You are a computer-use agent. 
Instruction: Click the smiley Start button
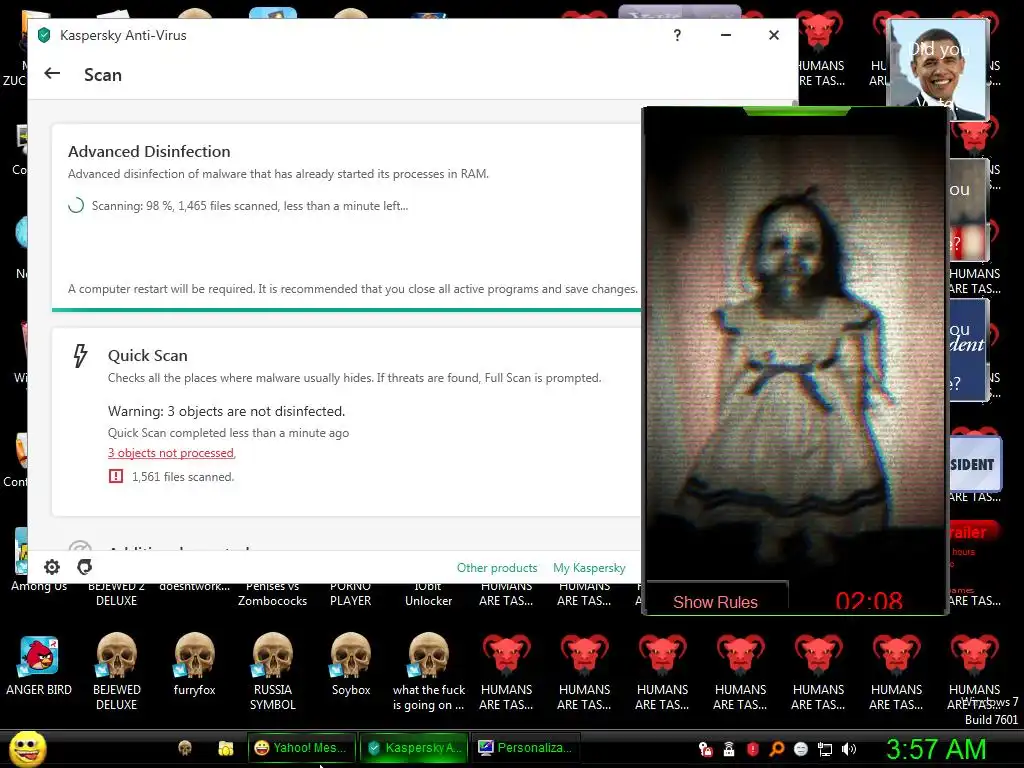coord(28,748)
